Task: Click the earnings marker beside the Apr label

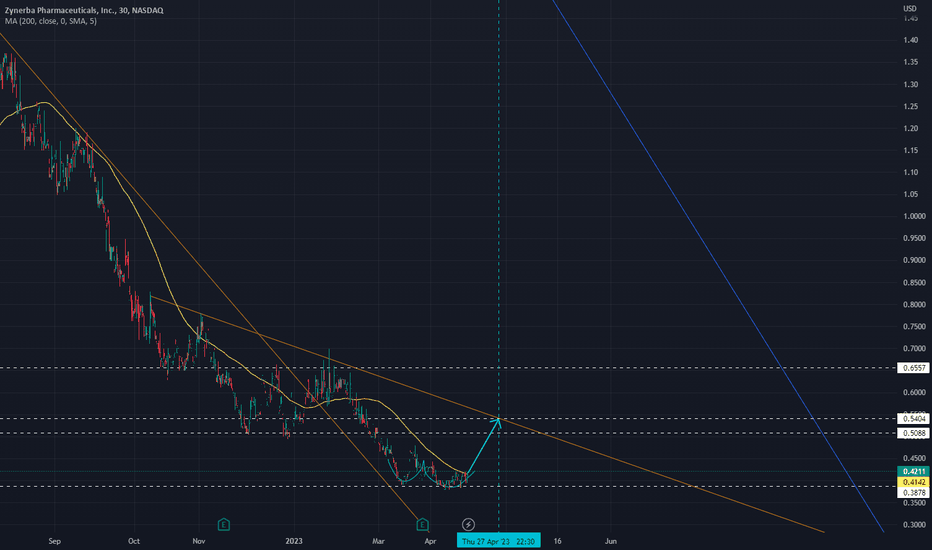Action: click(x=422, y=524)
